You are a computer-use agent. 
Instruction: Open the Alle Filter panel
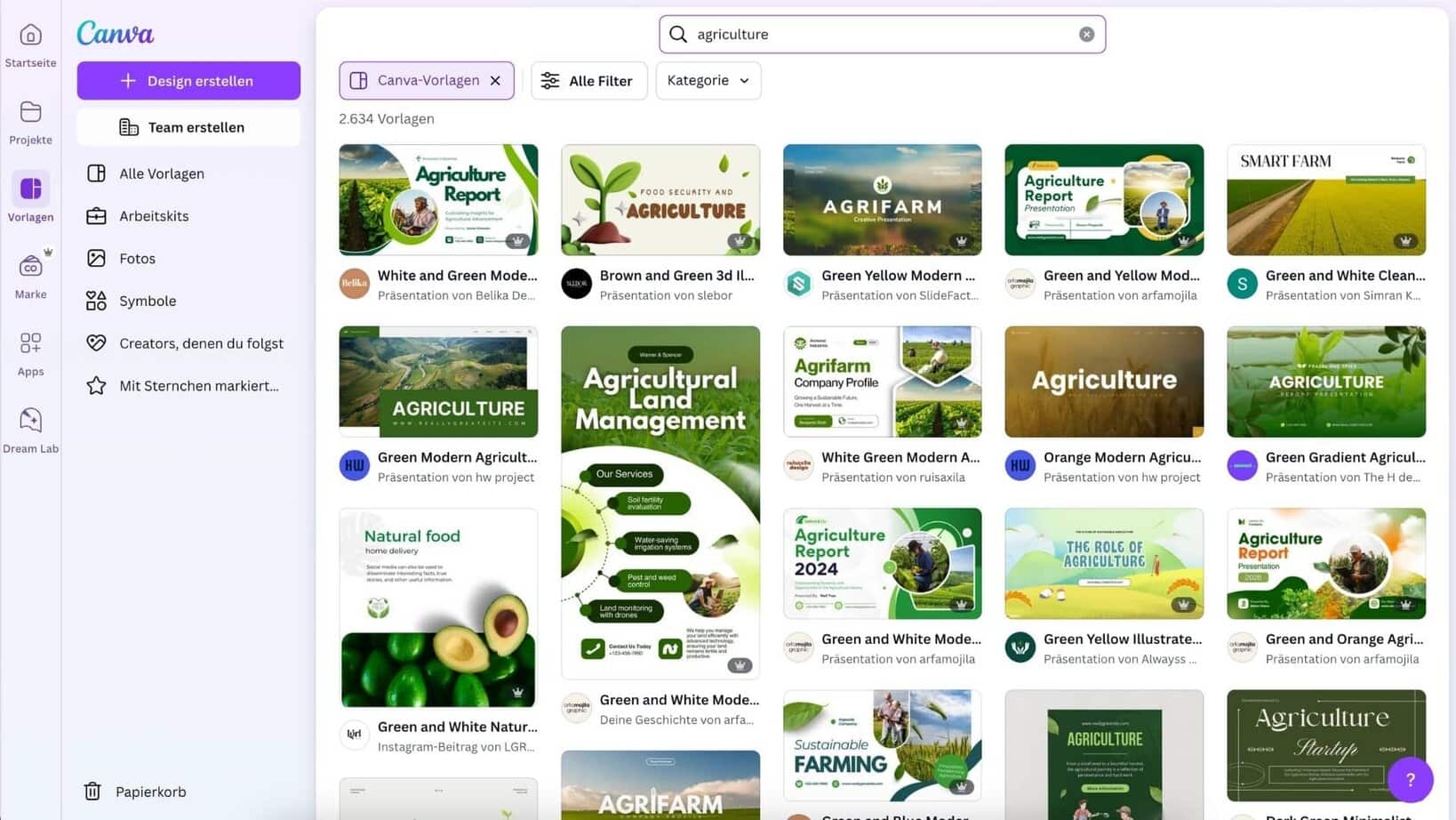[x=588, y=81]
